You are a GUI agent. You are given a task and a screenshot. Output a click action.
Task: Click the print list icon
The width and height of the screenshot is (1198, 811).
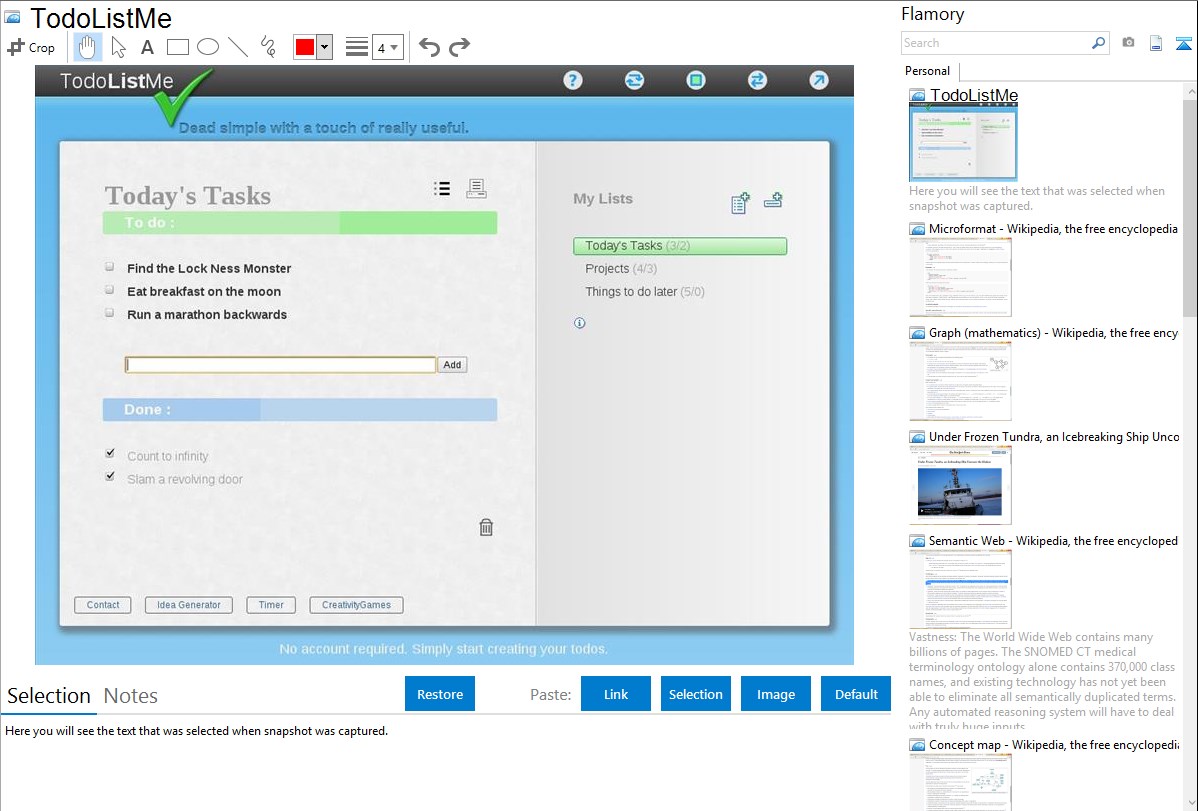click(477, 188)
